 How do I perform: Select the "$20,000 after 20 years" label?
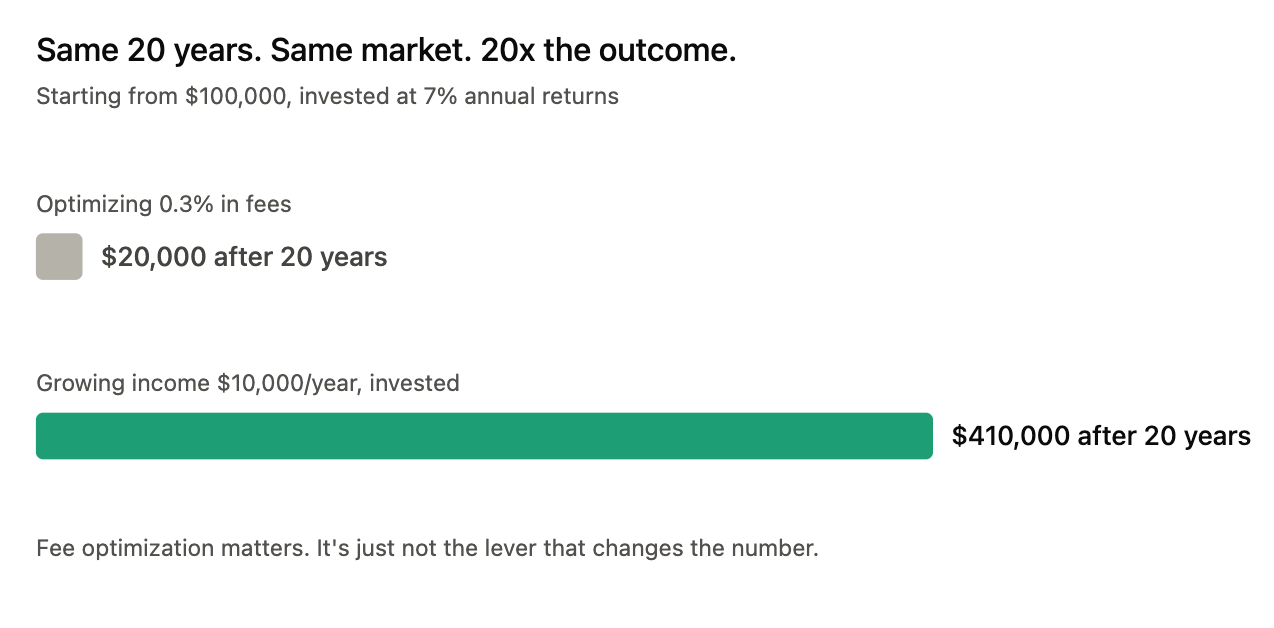(x=244, y=257)
